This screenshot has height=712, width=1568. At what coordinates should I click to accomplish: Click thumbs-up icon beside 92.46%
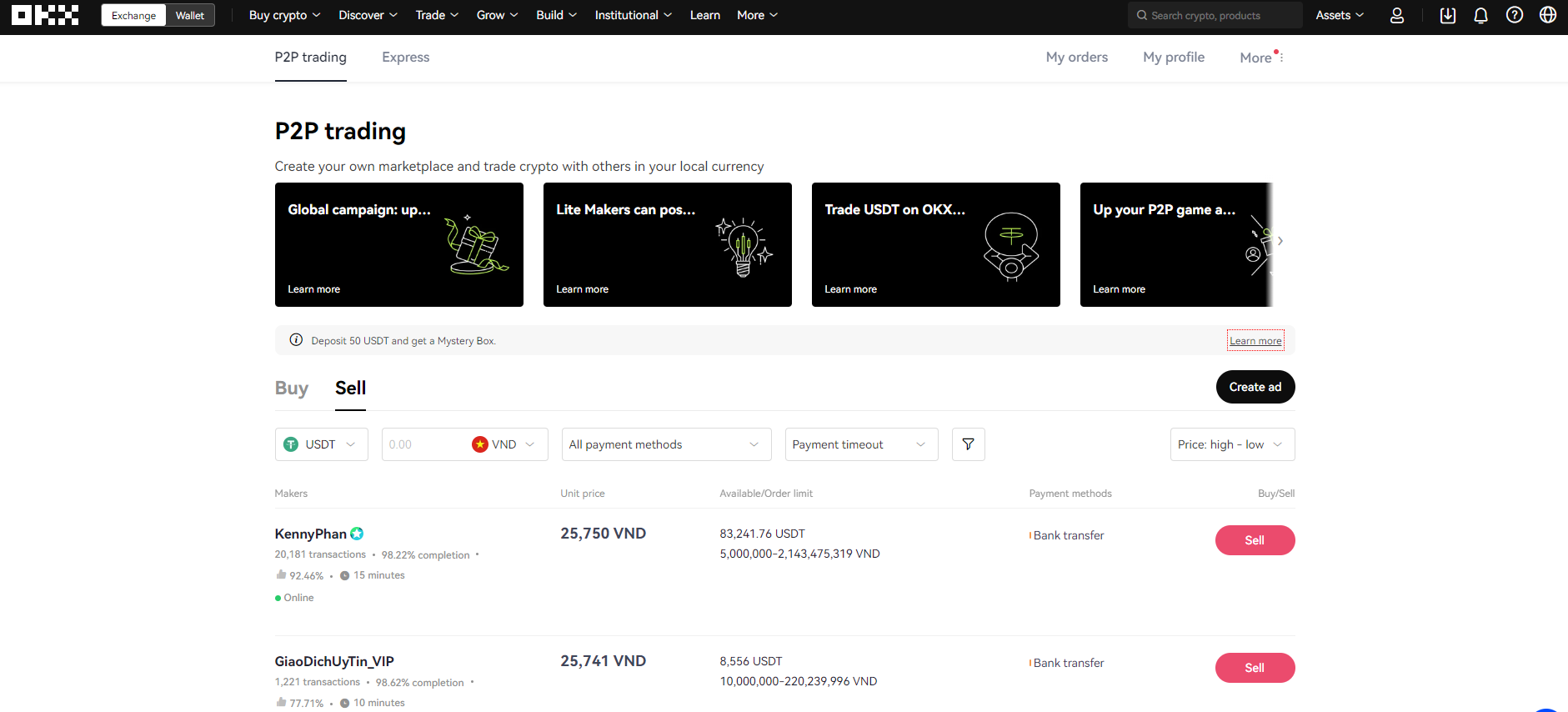pos(281,575)
